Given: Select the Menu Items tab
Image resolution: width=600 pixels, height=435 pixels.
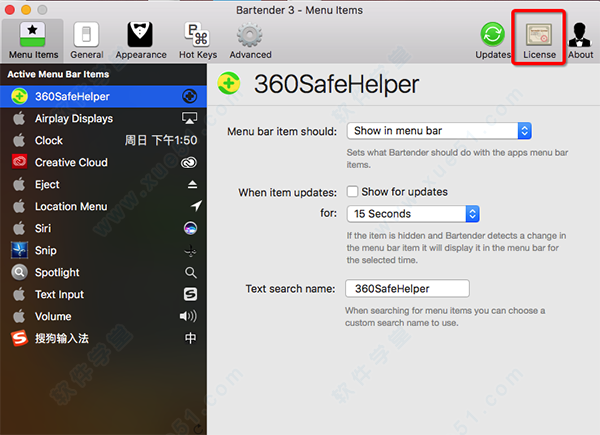Looking at the screenshot, I should click(33, 39).
